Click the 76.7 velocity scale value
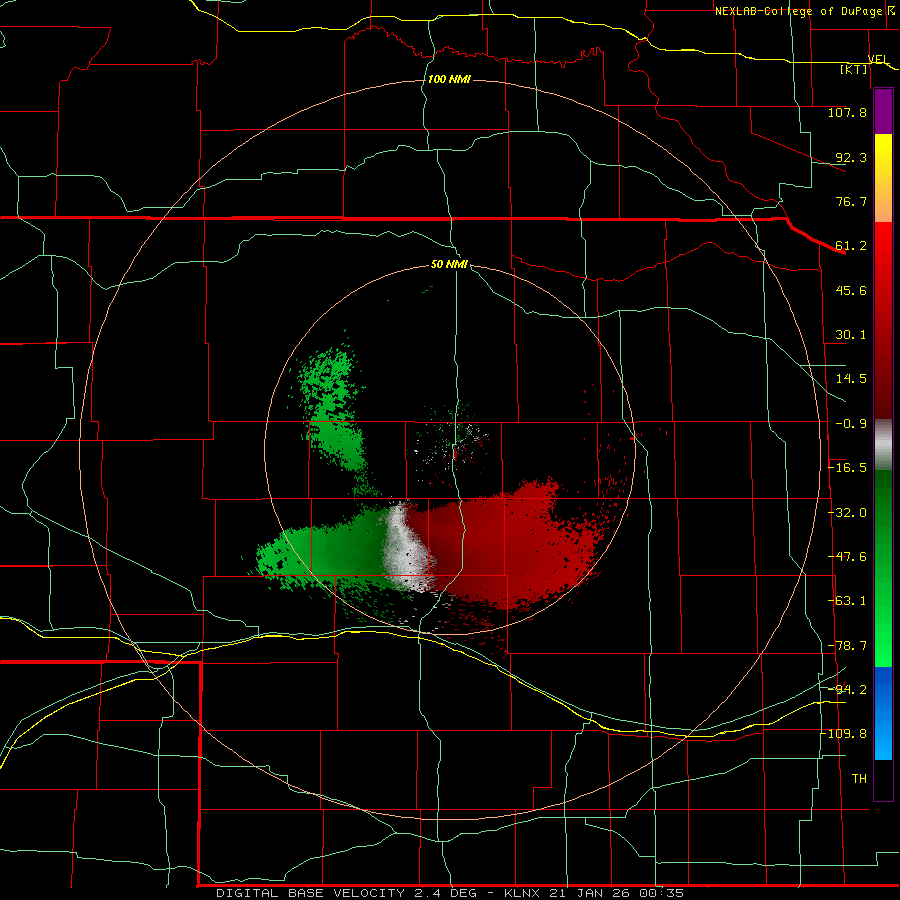Viewport: 900px width, 900px height. (x=851, y=201)
